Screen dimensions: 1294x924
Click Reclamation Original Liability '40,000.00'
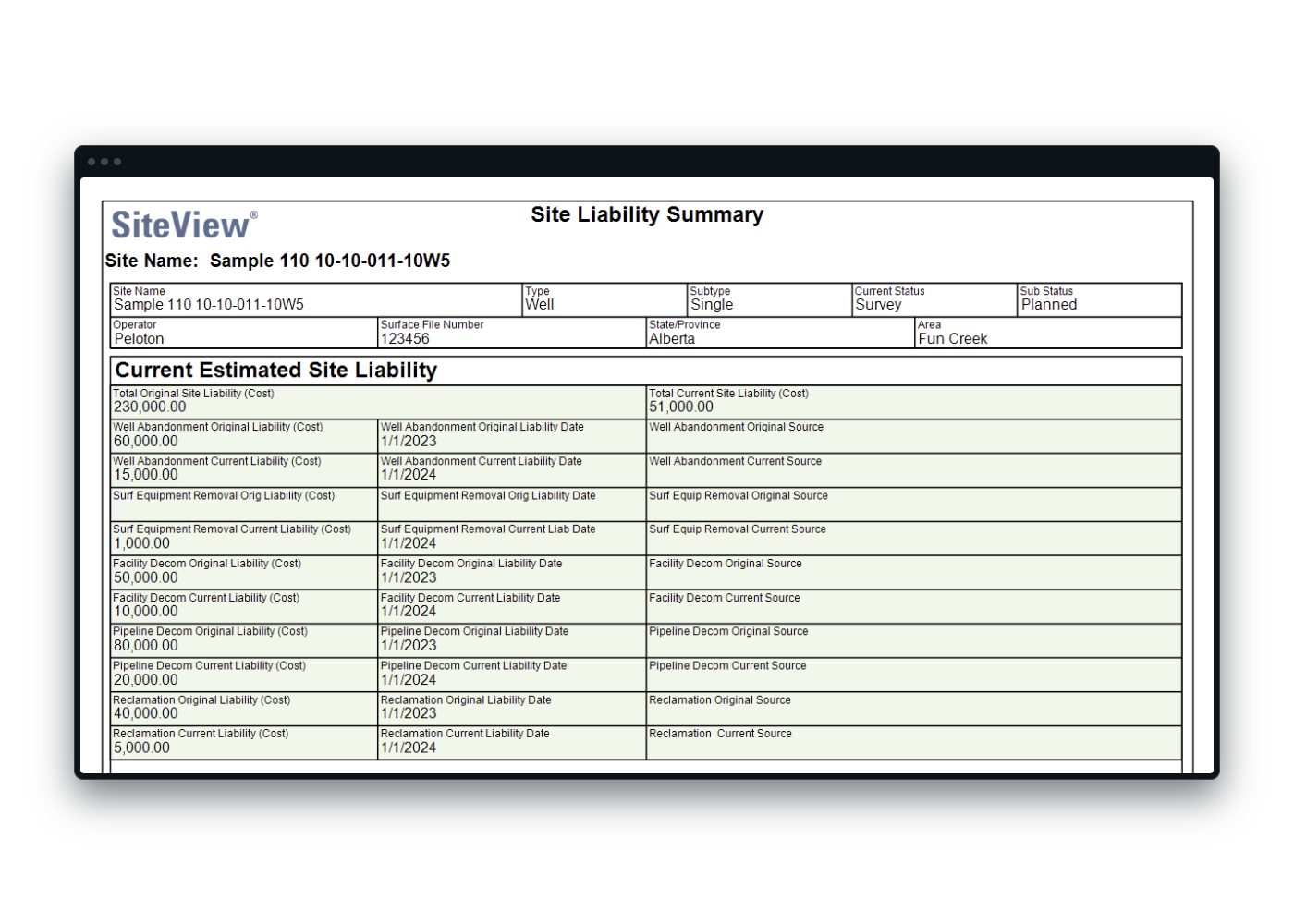[x=146, y=714]
